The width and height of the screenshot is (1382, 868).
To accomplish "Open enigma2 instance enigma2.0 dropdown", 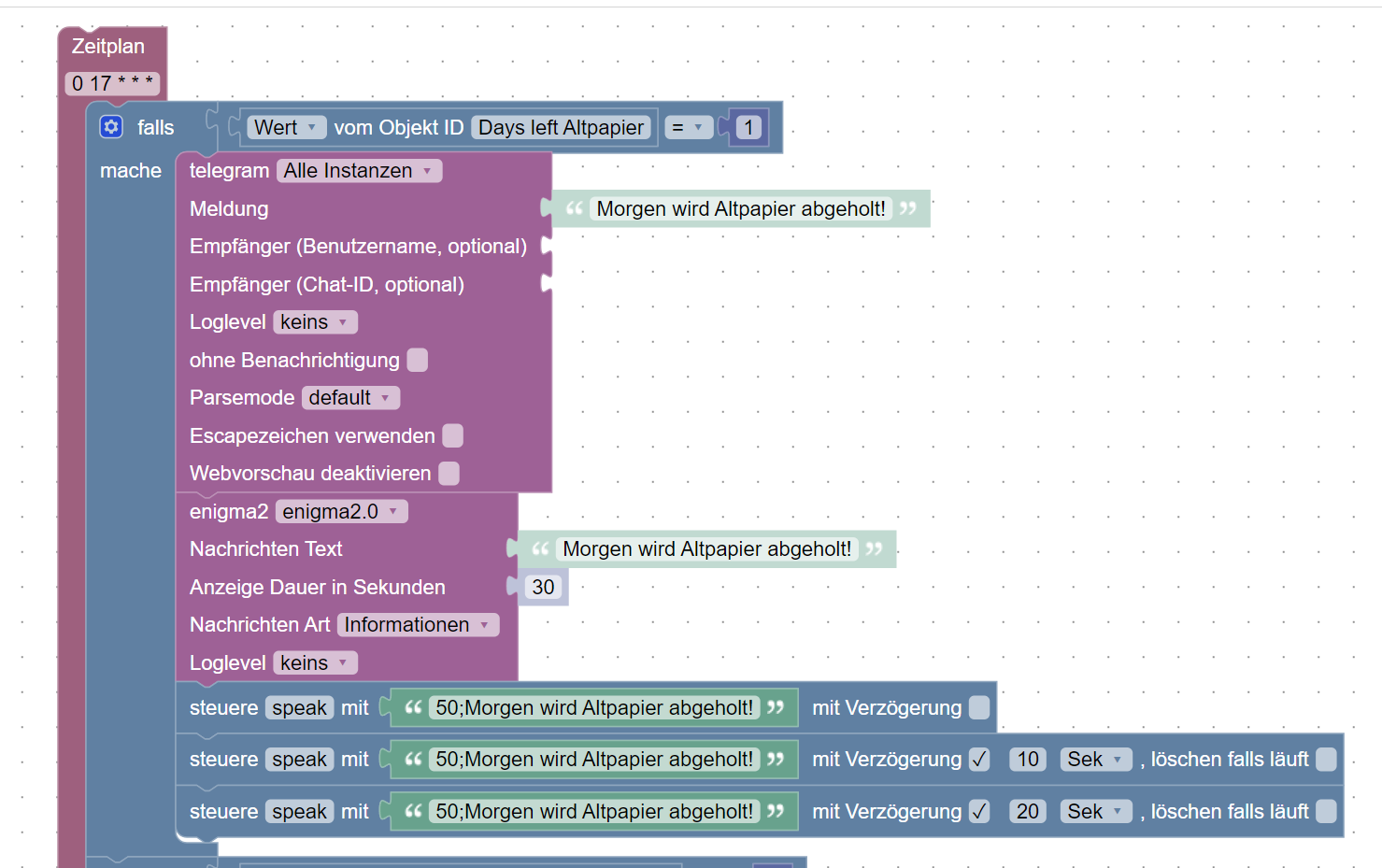I will click(x=341, y=512).
